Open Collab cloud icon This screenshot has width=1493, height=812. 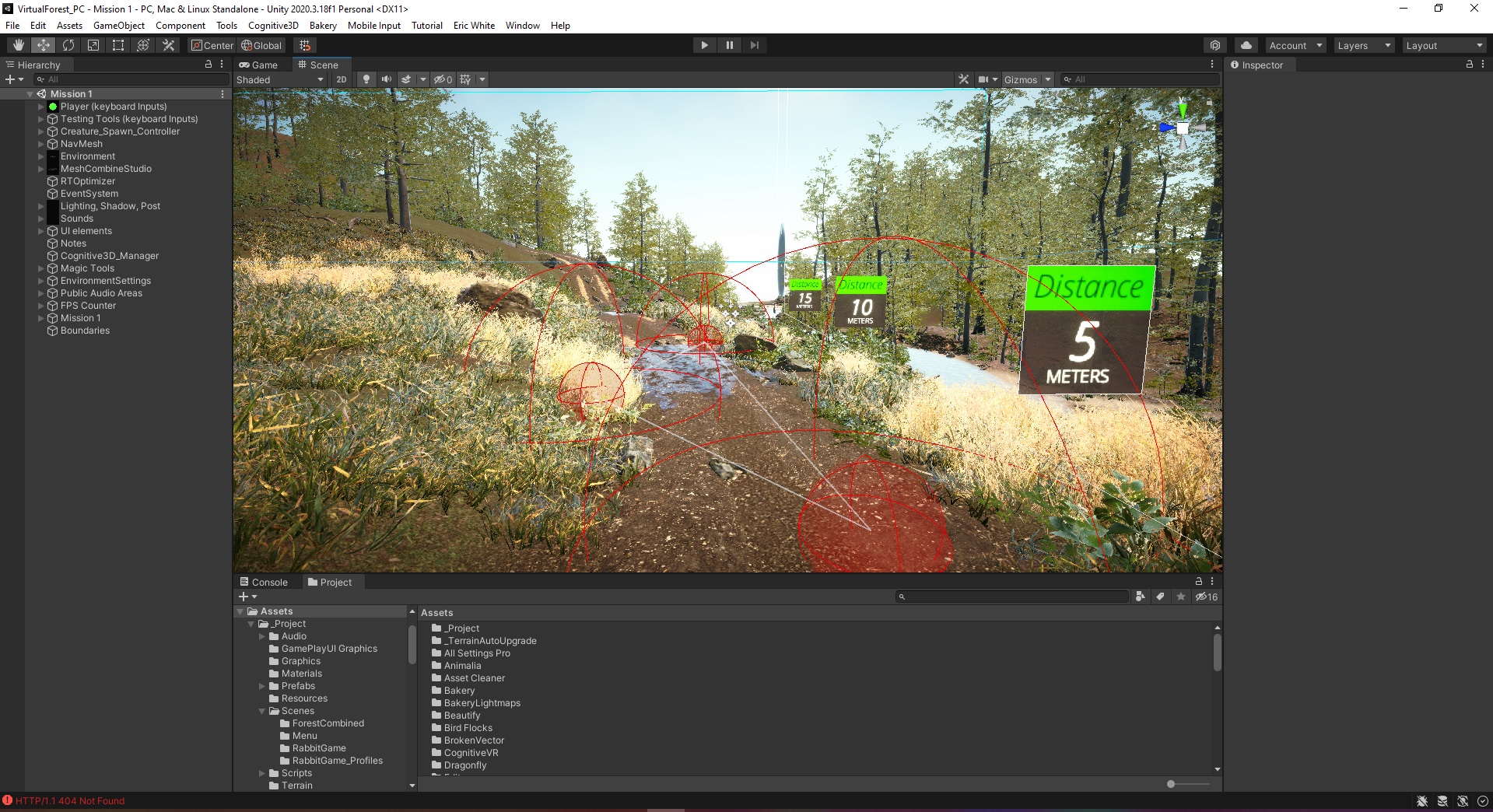coord(1246,45)
